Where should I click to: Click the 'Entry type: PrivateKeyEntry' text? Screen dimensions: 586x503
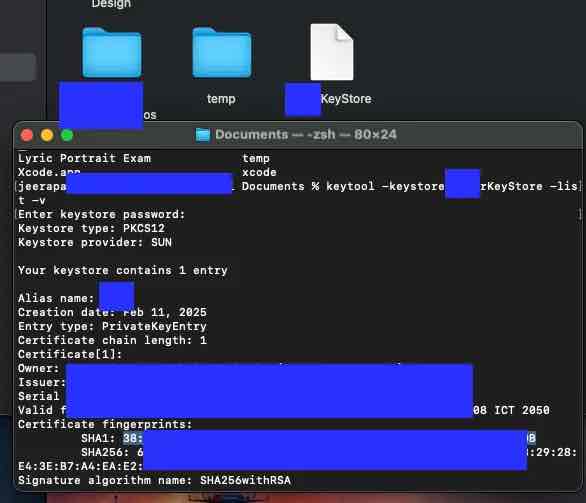click(x=112, y=326)
